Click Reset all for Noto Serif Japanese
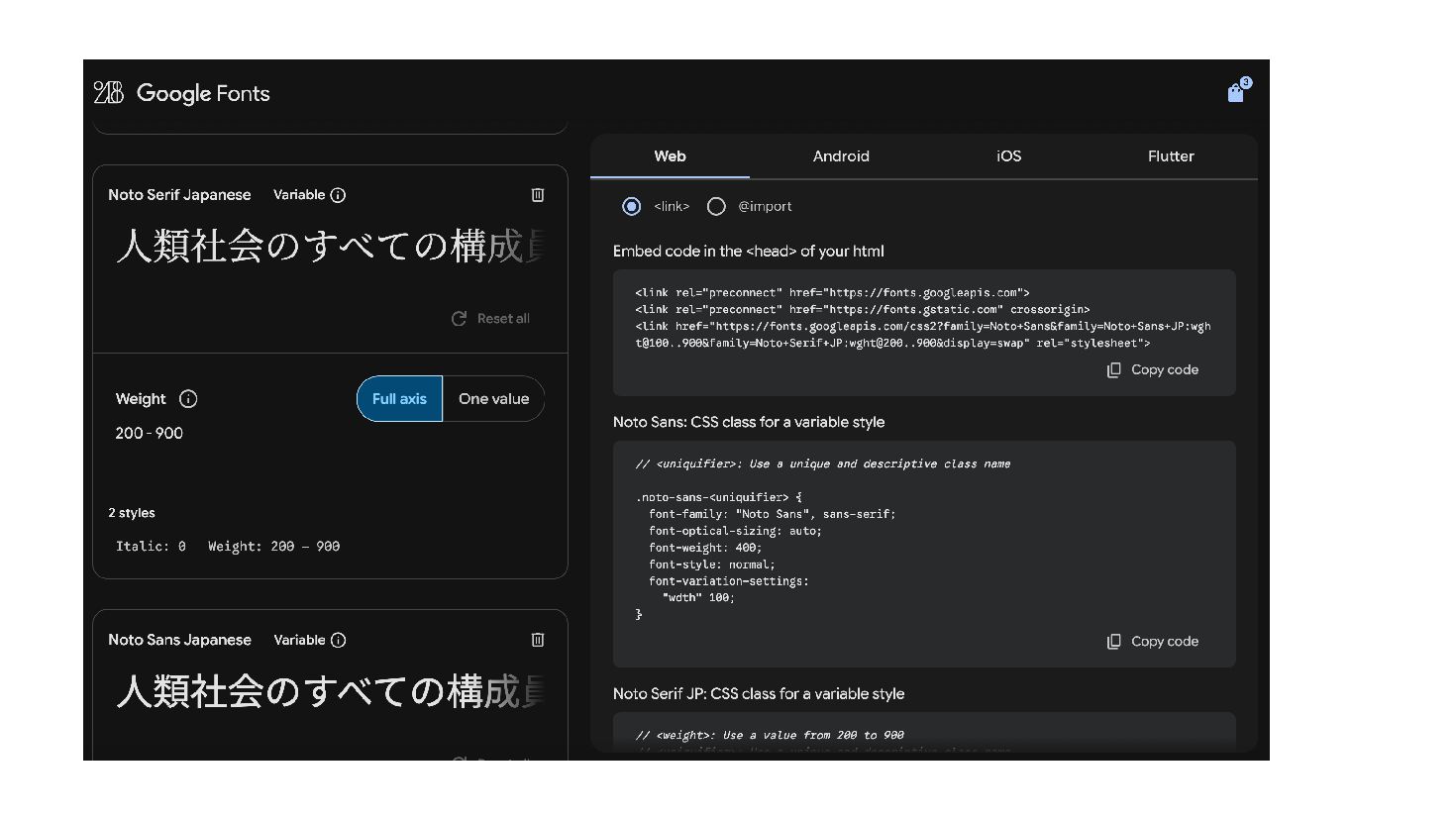The width and height of the screenshot is (1456, 820). click(x=491, y=319)
